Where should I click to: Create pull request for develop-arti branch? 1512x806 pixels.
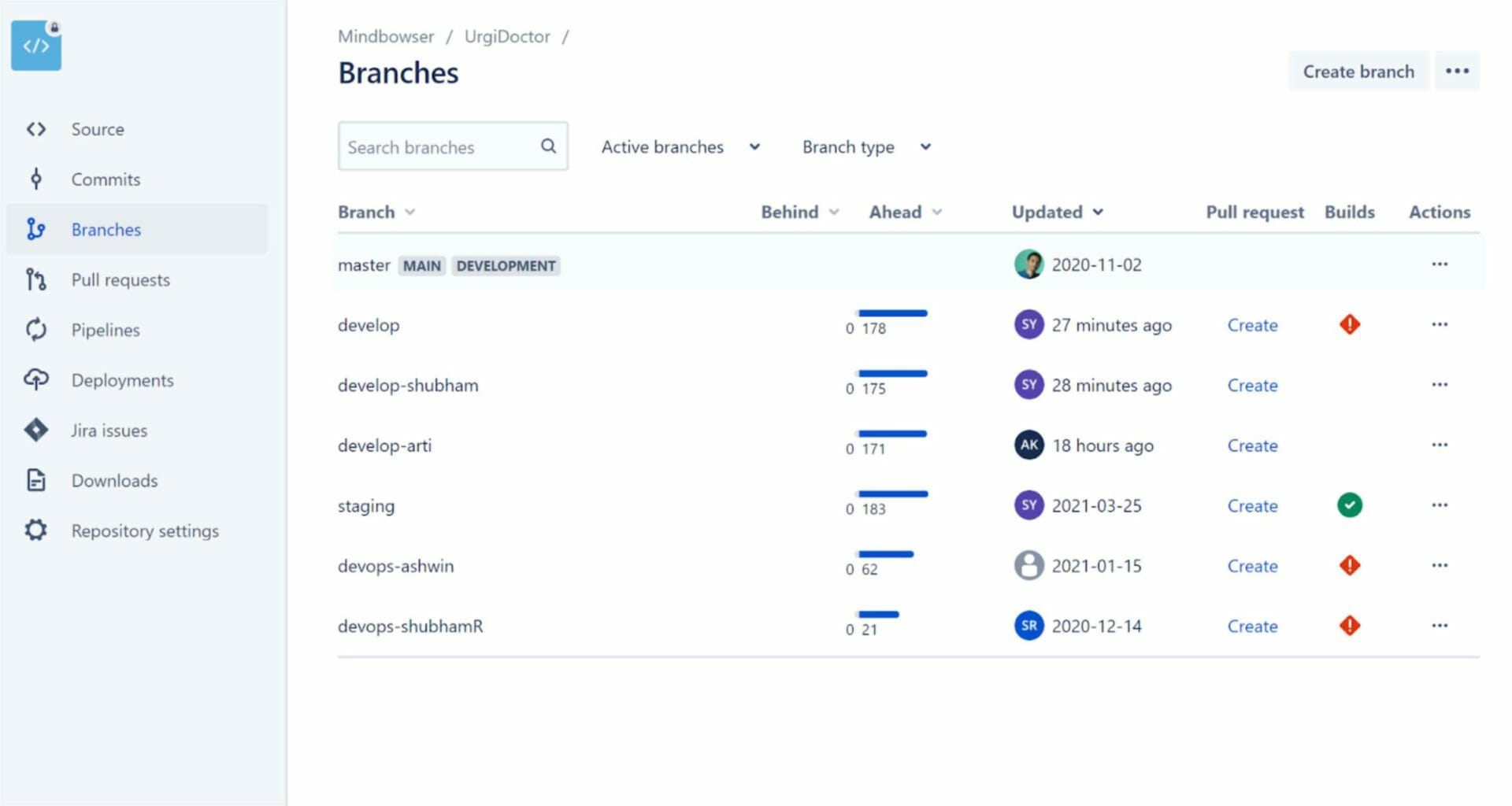1252,446
